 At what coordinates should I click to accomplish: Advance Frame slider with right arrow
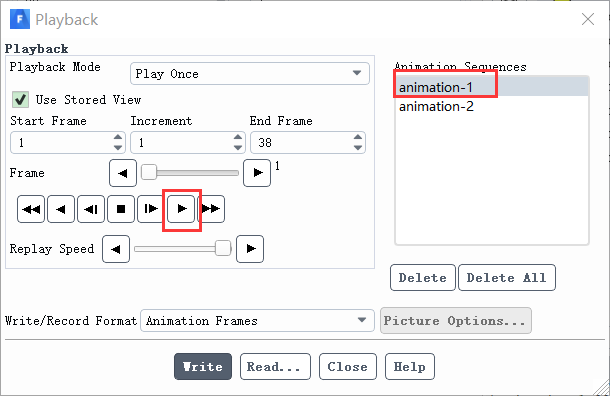pyautogui.click(x=257, y=173)
